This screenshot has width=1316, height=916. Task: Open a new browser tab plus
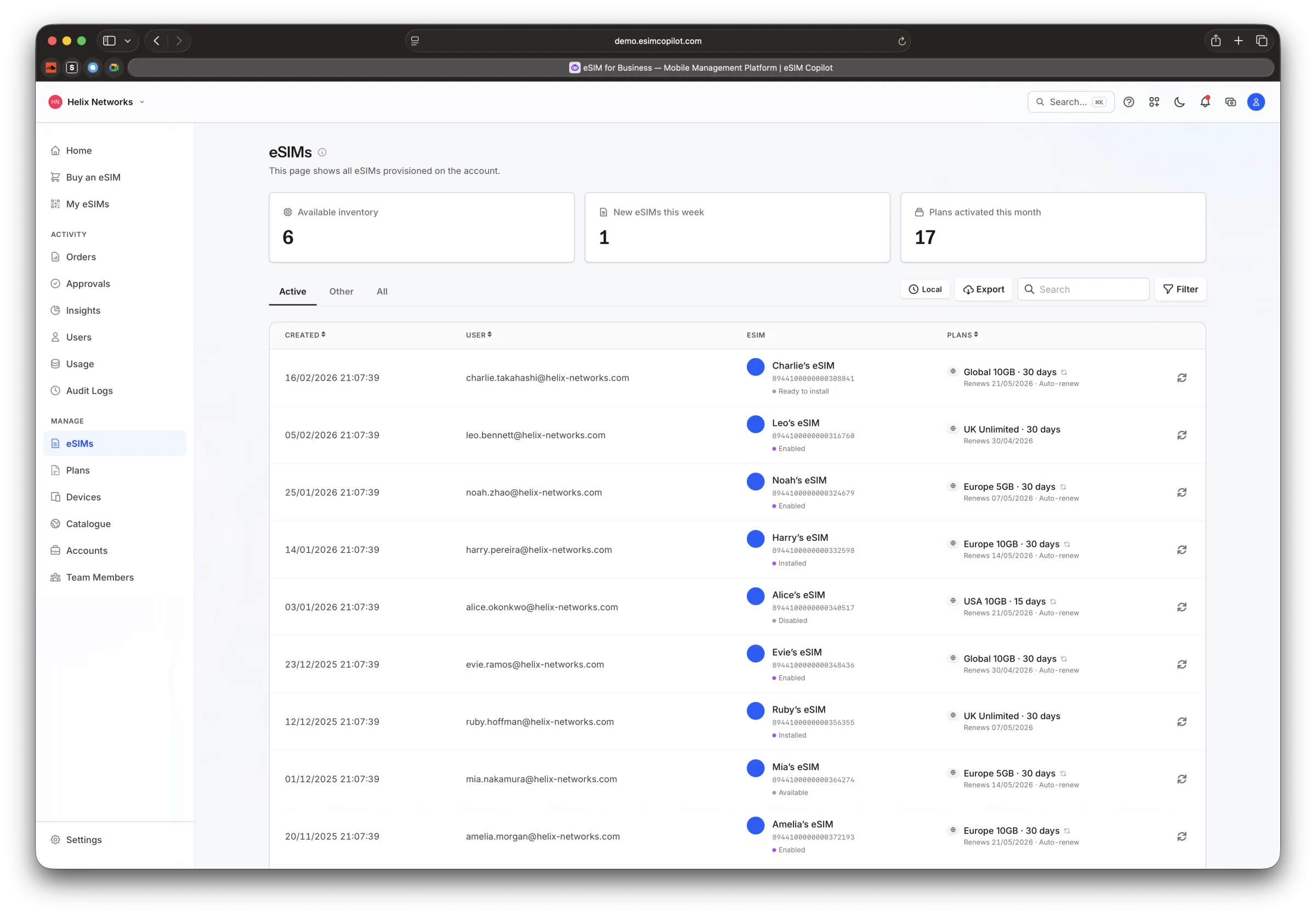[x=1239, y=41]
